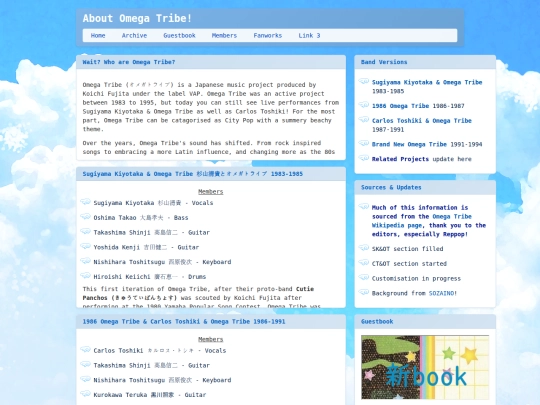
Task: Click the bold 'Cutie Panchos' text
Action: click(198, 293)
